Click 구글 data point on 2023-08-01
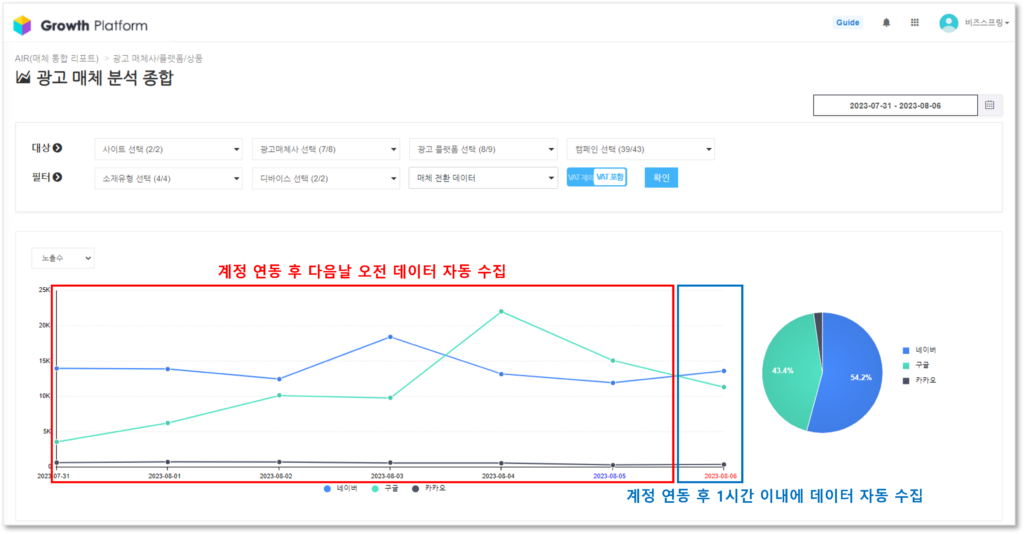 coord(168,423)
